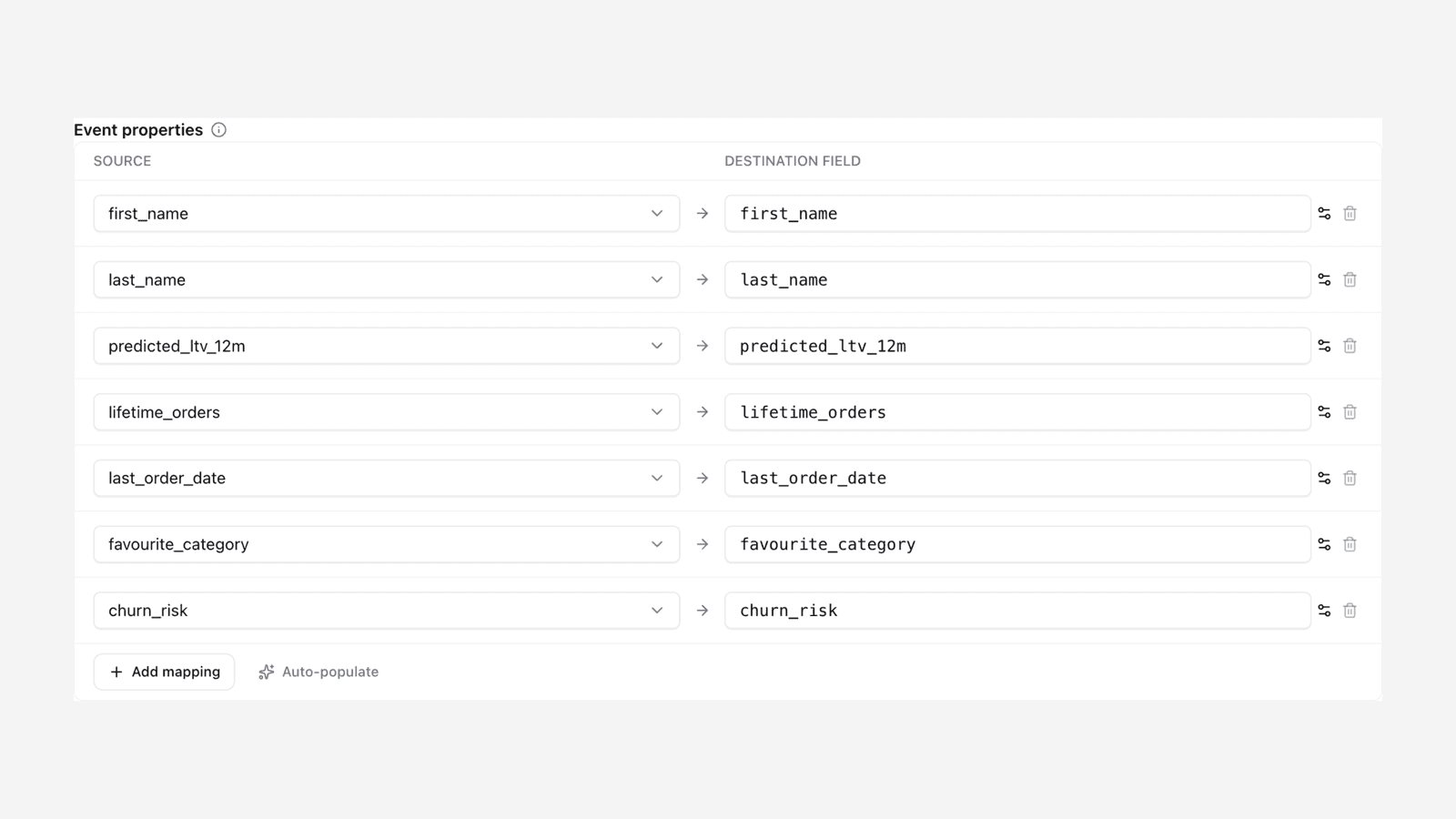Edit the last_order_date destination field
This screenshot has width=1456, height=819.
[1017, 479]
